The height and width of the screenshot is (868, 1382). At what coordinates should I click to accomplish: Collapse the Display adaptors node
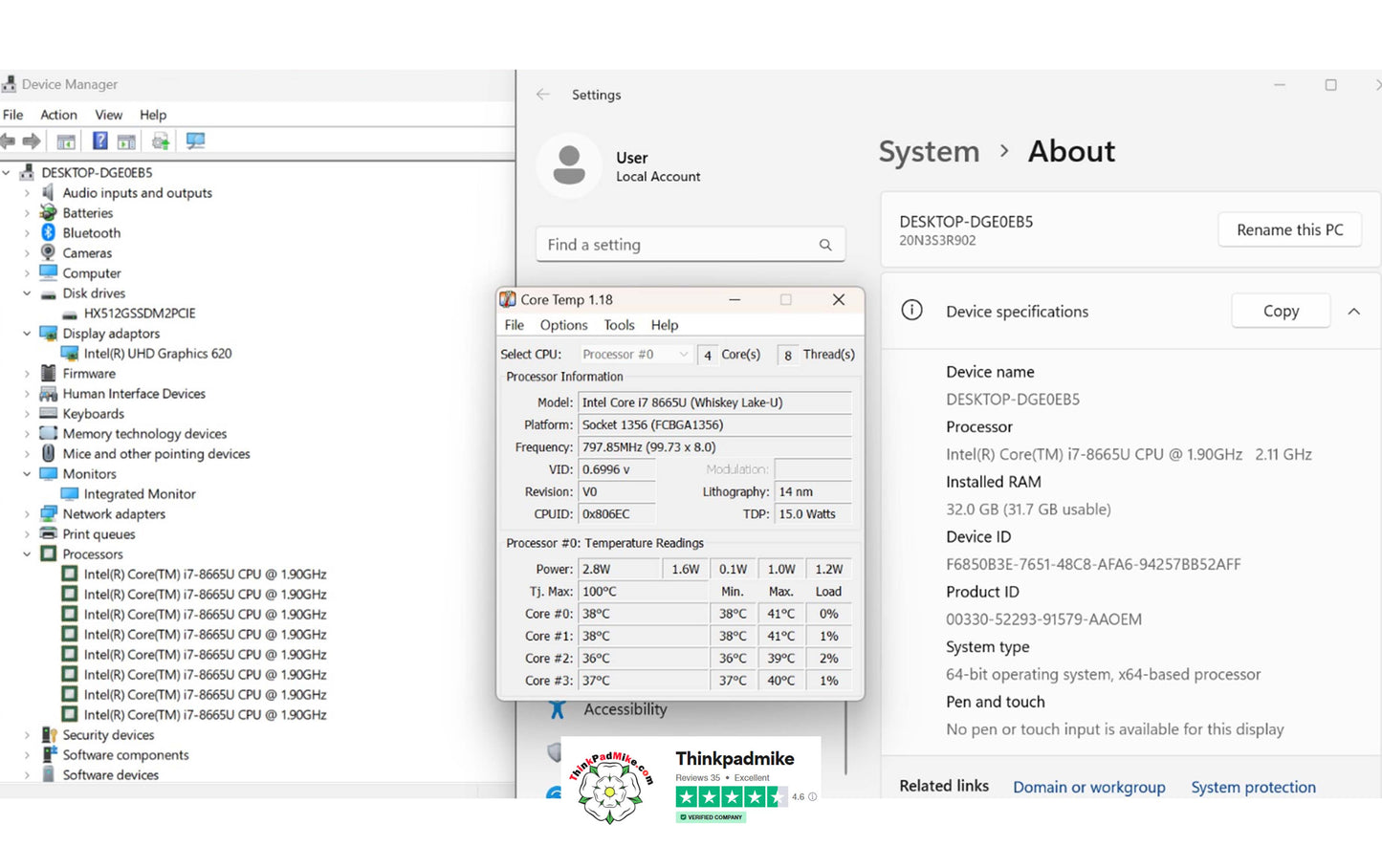point(27,333)
